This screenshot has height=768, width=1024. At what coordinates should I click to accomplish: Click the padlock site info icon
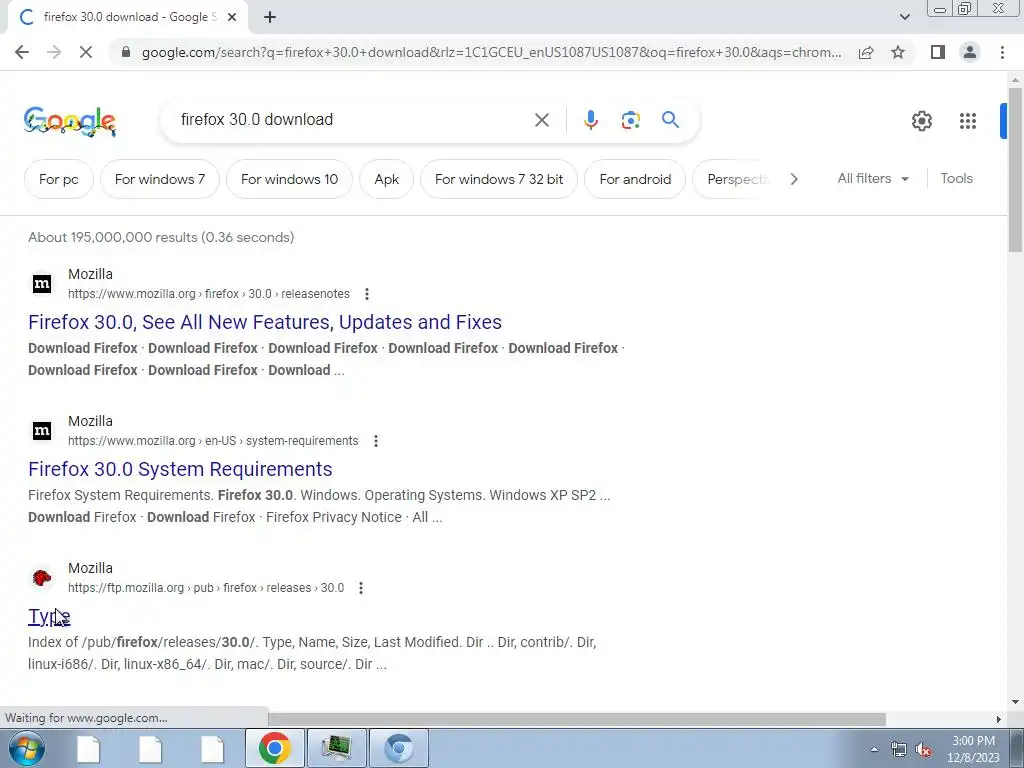[x=126, y=52]
